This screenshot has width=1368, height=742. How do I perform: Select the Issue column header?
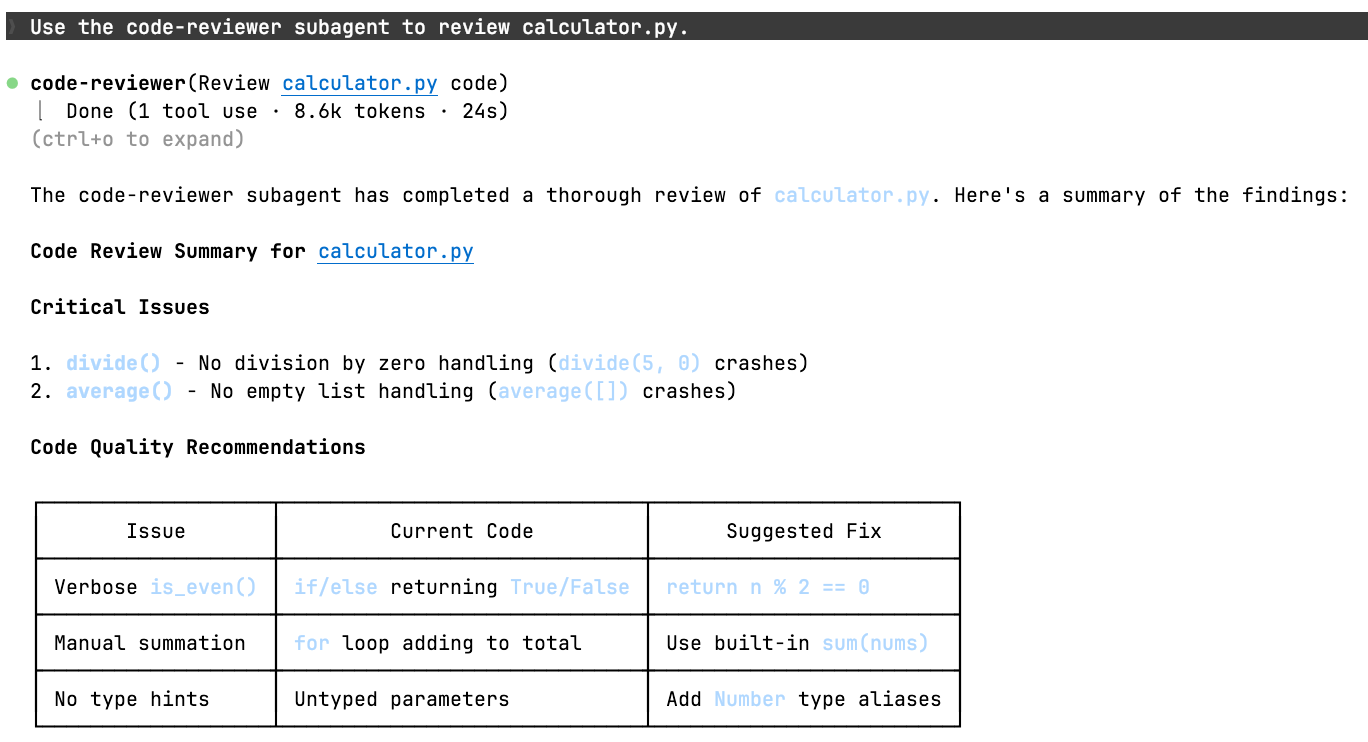click(156, 531)
